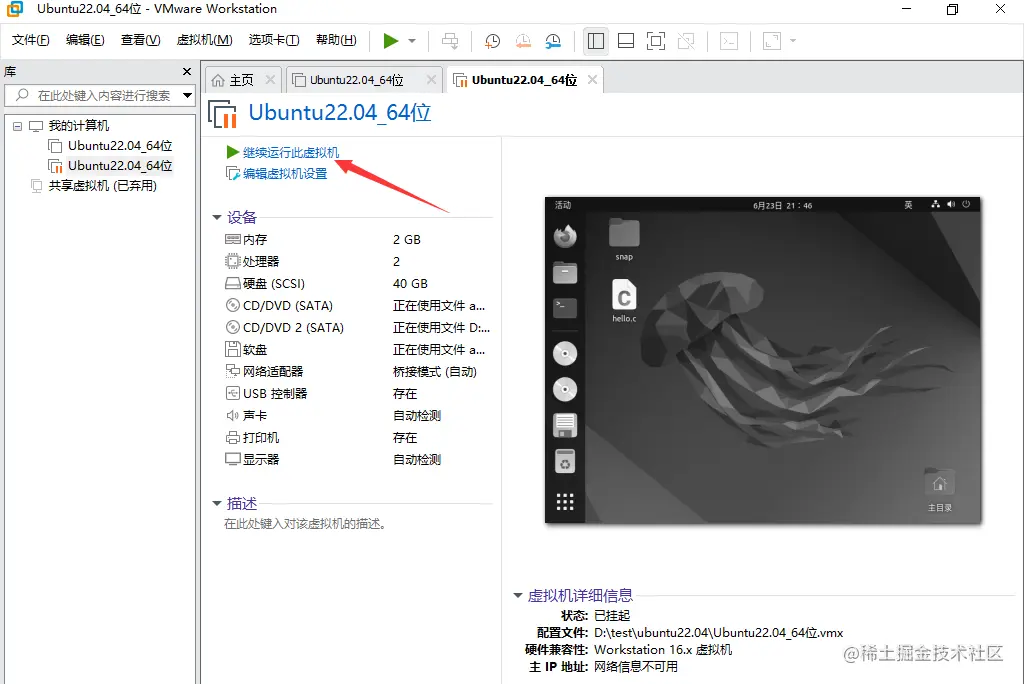Screen dimensions: 1024x684
Task: Click the Unity mode toolbar icon
Action: 686,41
